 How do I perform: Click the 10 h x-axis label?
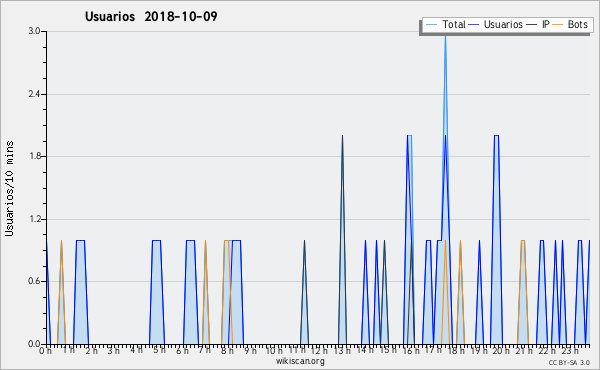click(274, 351)
